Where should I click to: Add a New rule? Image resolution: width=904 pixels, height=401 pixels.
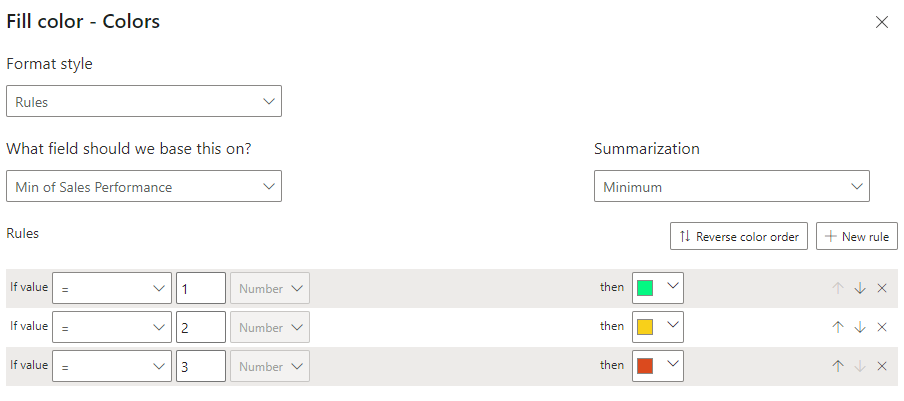857,236
